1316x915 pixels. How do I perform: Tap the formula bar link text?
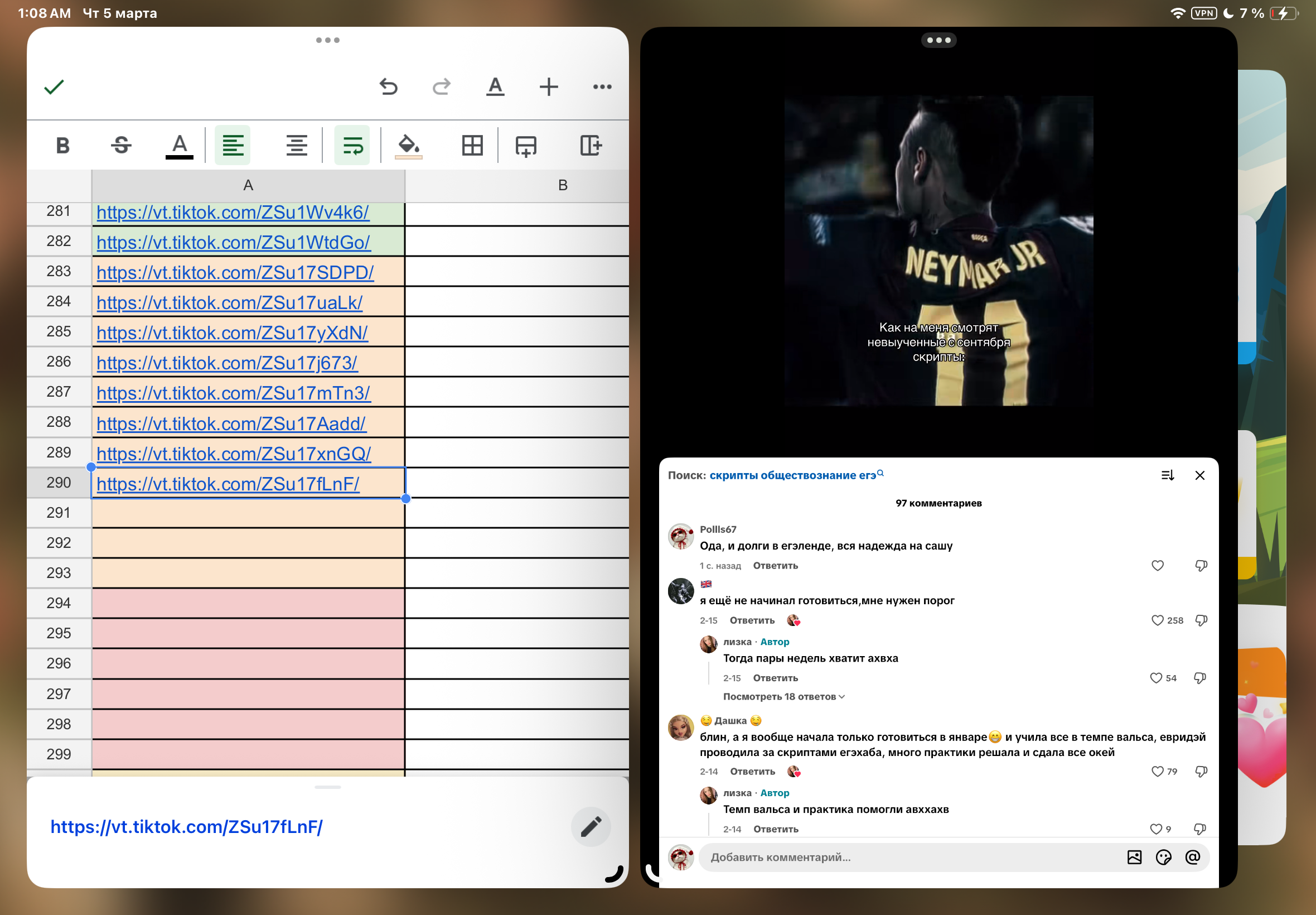click(187, 827)
